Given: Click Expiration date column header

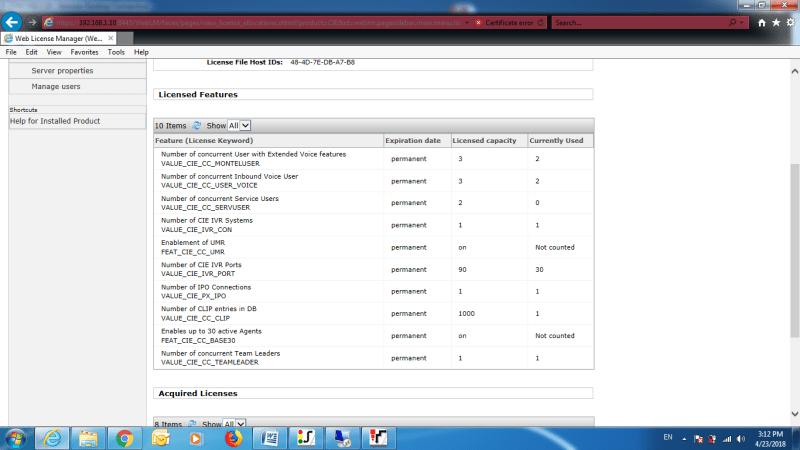Looking at the screenshot, I should tap(413, 140).
